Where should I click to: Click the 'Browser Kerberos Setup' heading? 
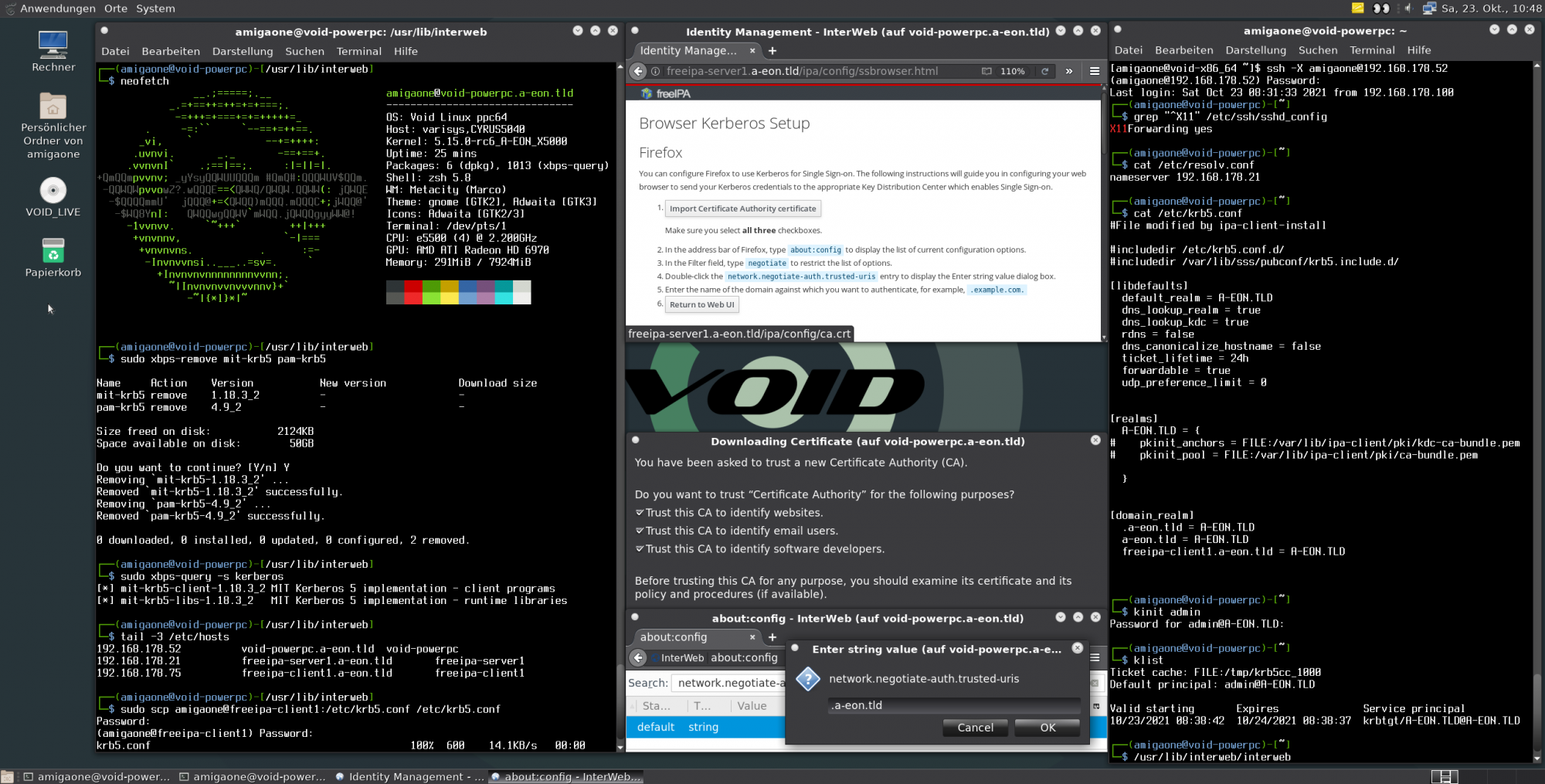pyautogui.click(x=724, y=124)
